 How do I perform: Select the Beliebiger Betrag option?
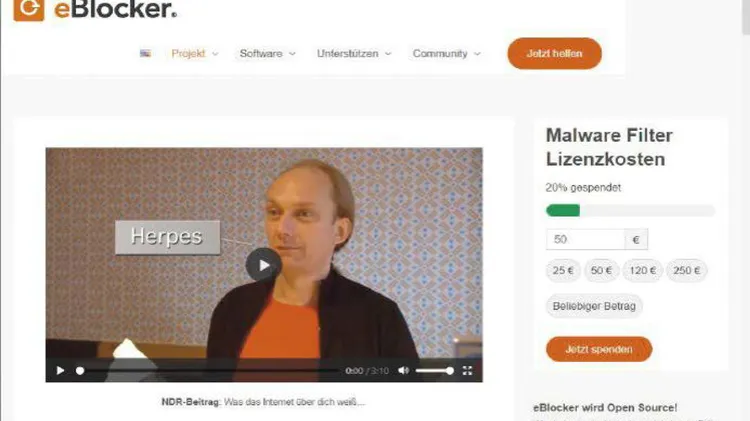coord(594,306)
